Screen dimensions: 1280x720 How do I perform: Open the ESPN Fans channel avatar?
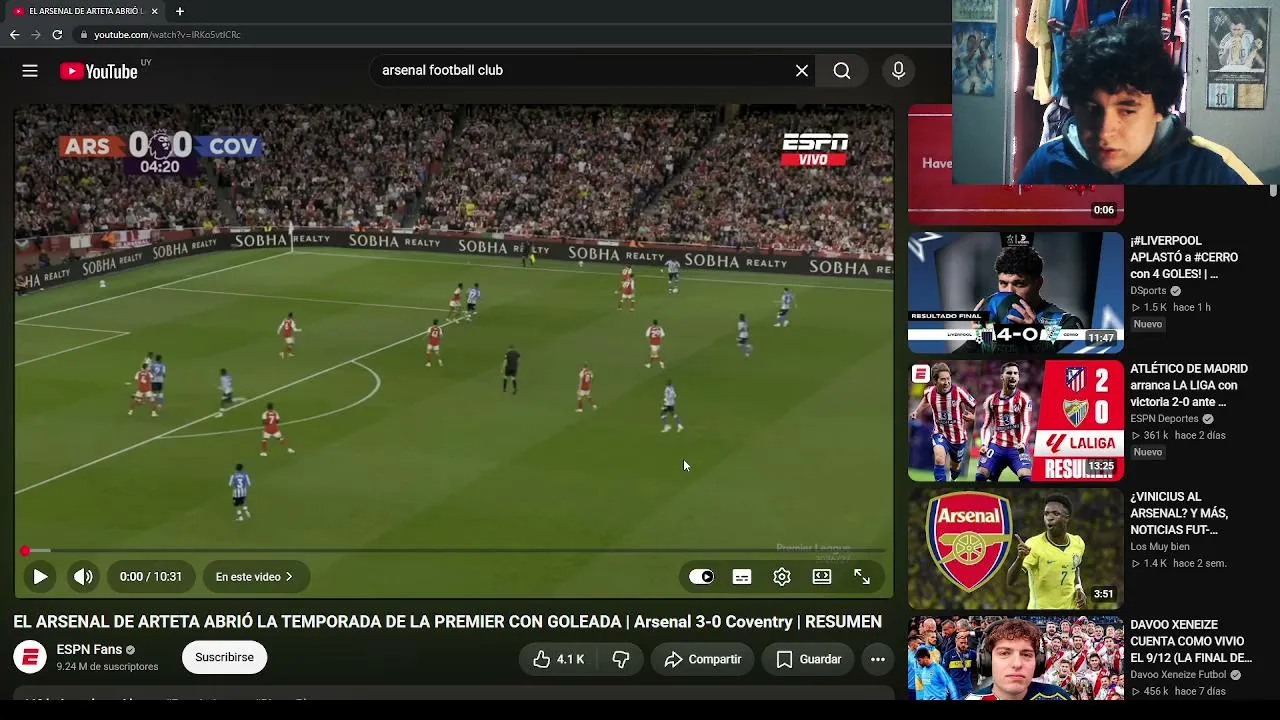point(30,657)
